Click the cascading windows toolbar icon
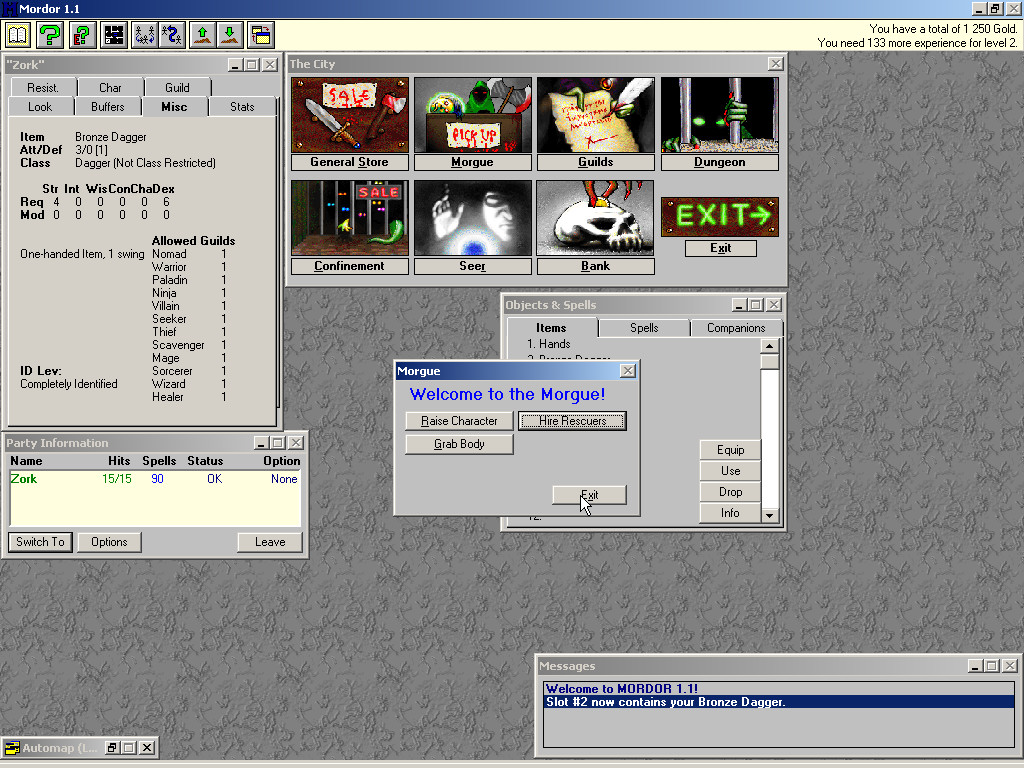The height and width of the screenshot is (768, 1024). coord(261,35)
